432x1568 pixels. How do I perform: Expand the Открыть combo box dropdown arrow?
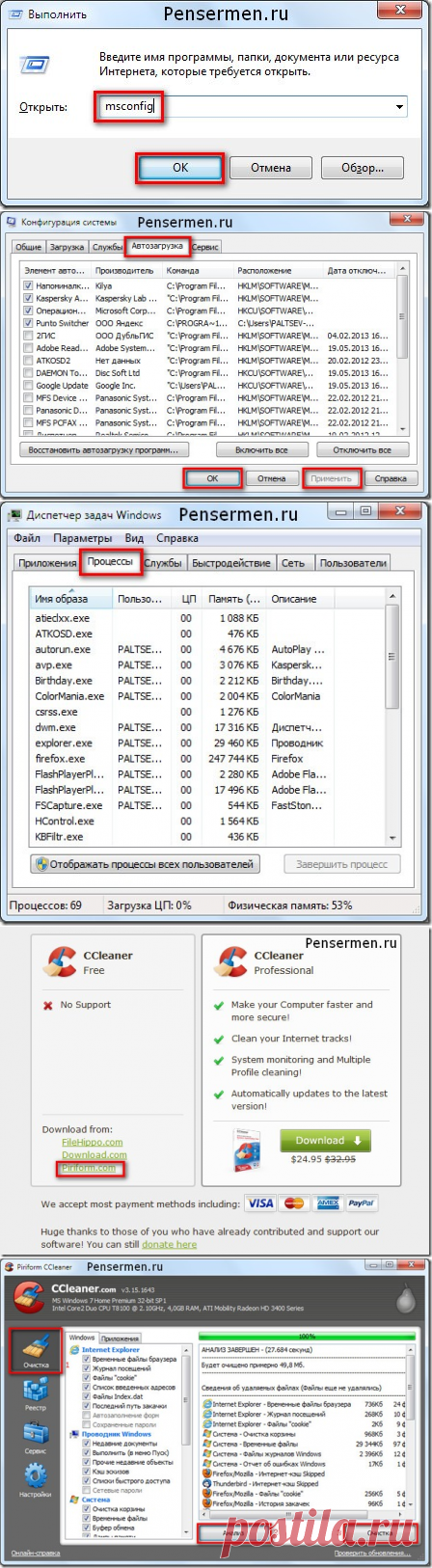[x=399, y=107]
